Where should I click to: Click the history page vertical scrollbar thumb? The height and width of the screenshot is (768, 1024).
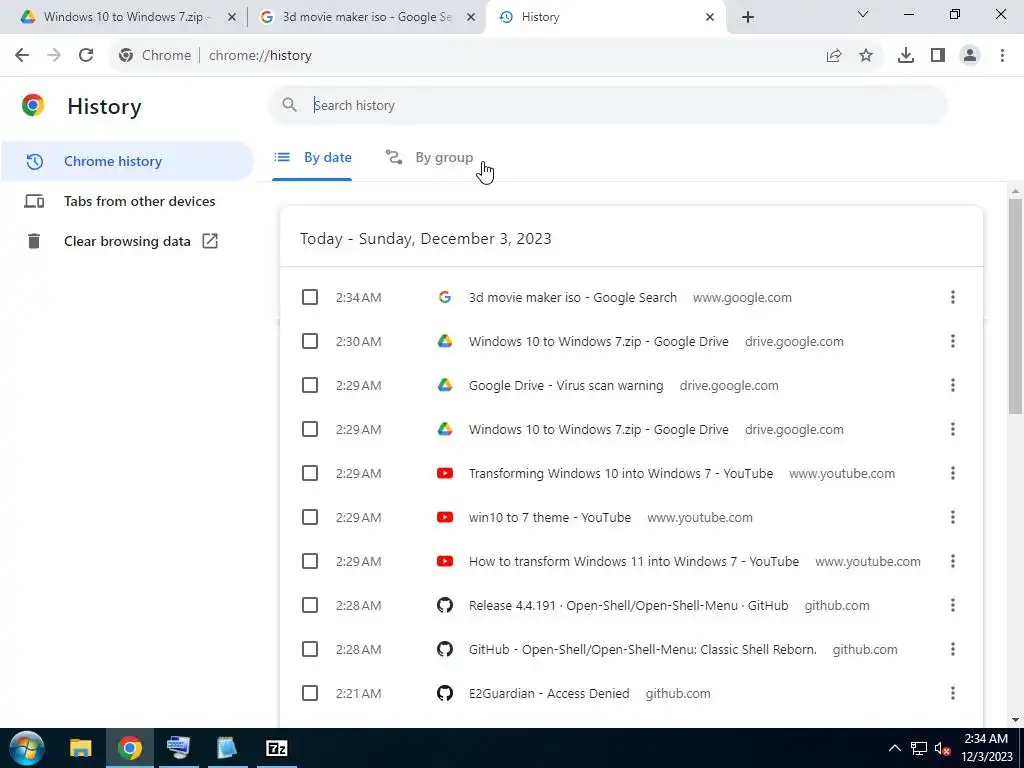tap(1014, 306)
